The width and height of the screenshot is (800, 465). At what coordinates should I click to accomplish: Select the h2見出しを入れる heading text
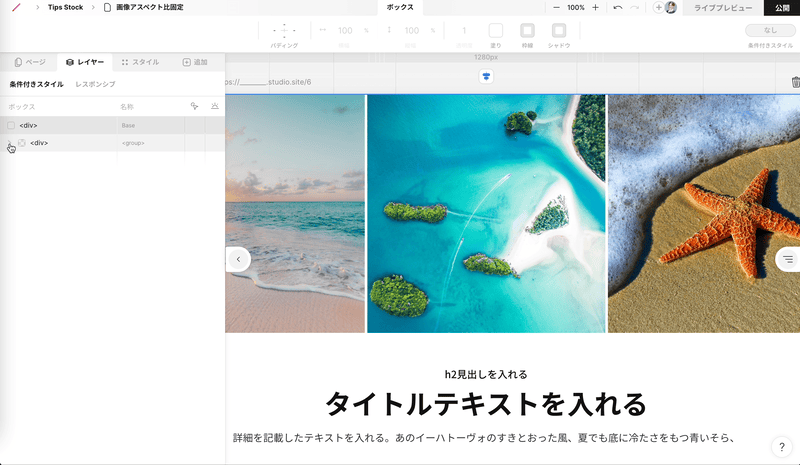pos(486,375)
